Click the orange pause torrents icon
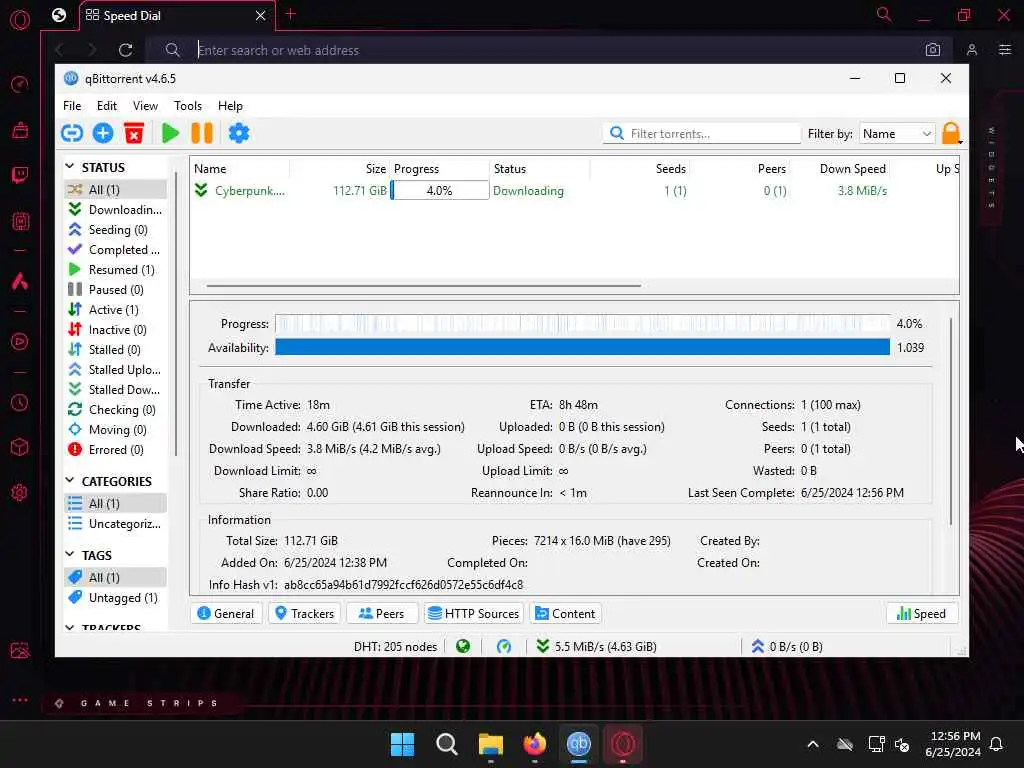The height and width of the screenshot is (768, 1024). [x=202, y=133]
